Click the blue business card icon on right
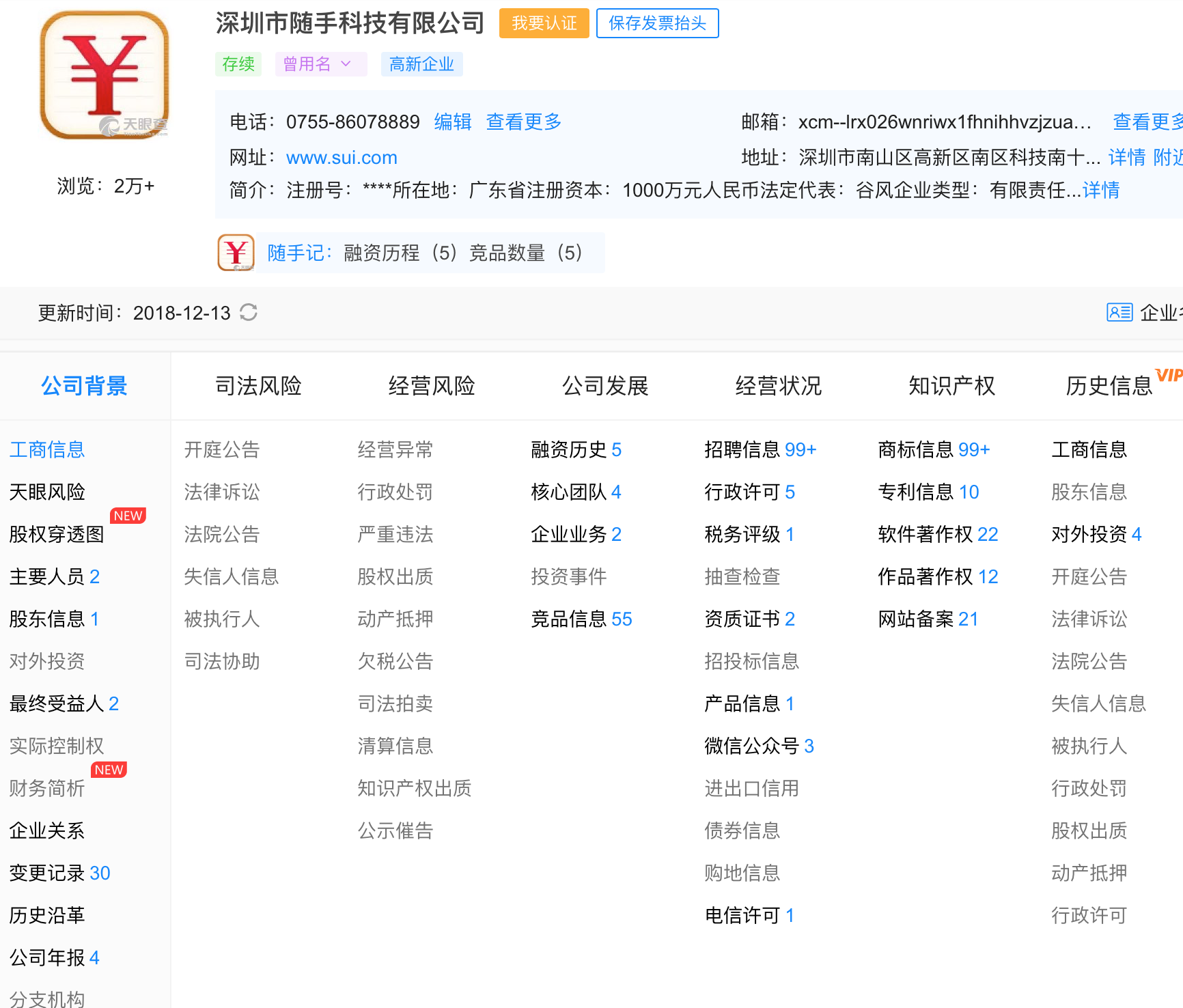The width and height of the screenshot is (1183, 1008). [1119, 312]
